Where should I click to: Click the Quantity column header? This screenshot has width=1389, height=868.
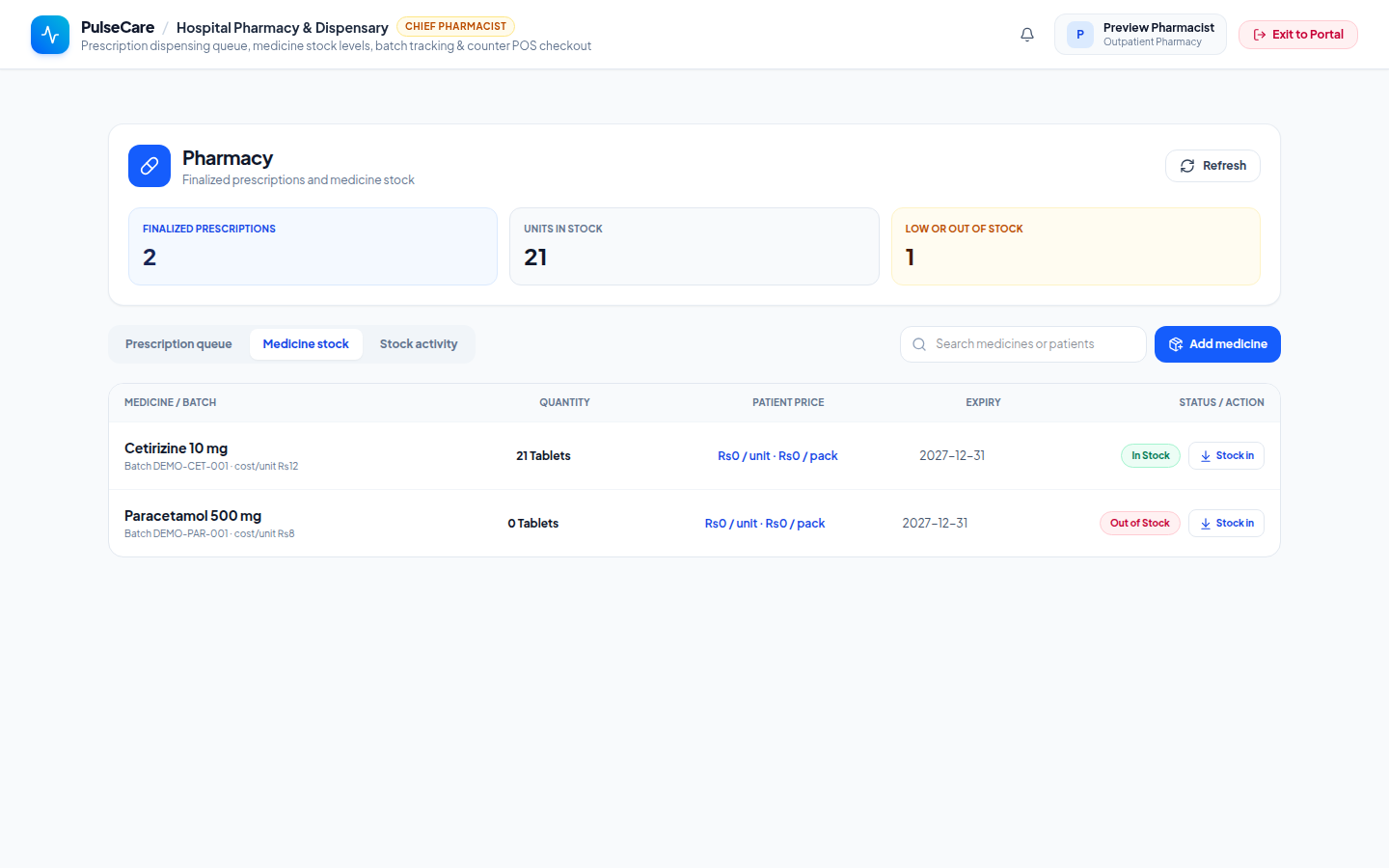click(x=564, y=403)
